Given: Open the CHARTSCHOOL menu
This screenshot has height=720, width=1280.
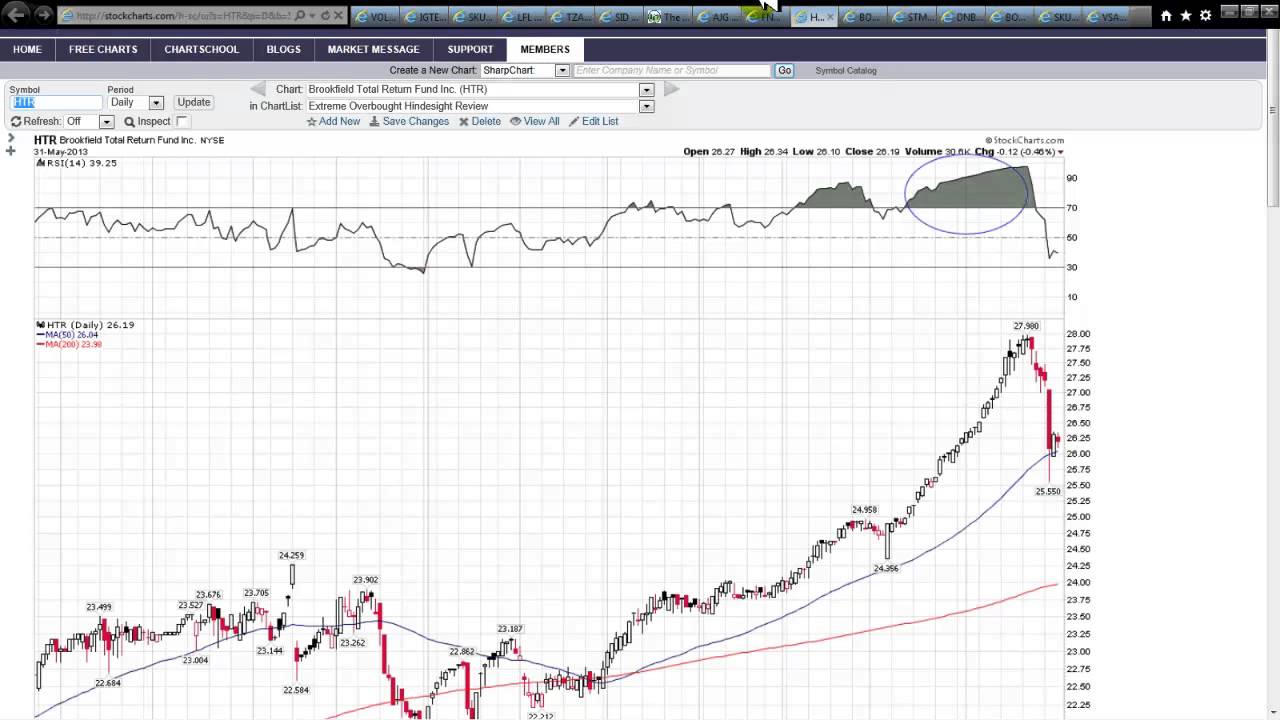Looking at the screenshot, I should pos(202,49).
